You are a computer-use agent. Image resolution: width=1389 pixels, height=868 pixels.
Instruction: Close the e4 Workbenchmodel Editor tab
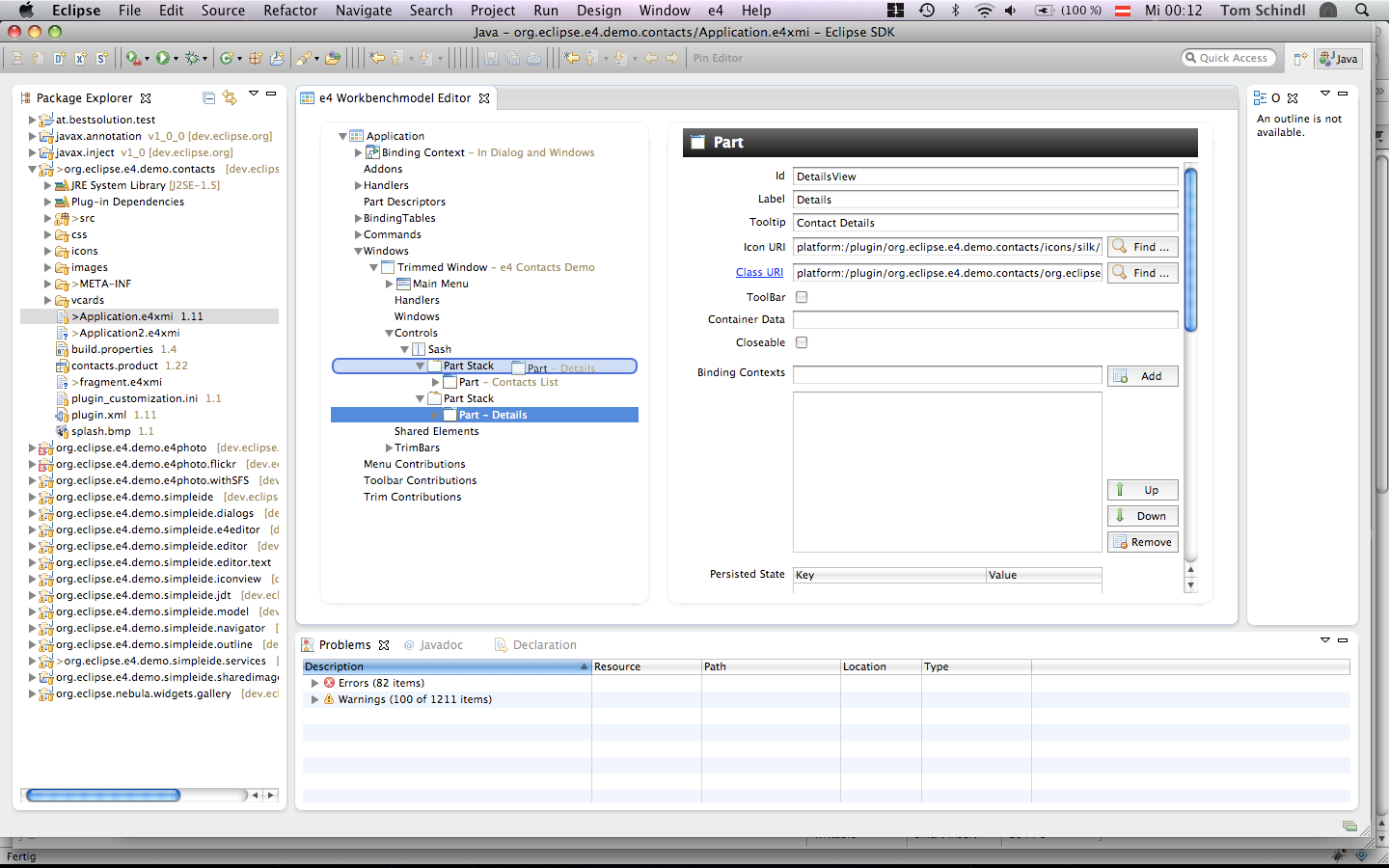pos(484,98)
